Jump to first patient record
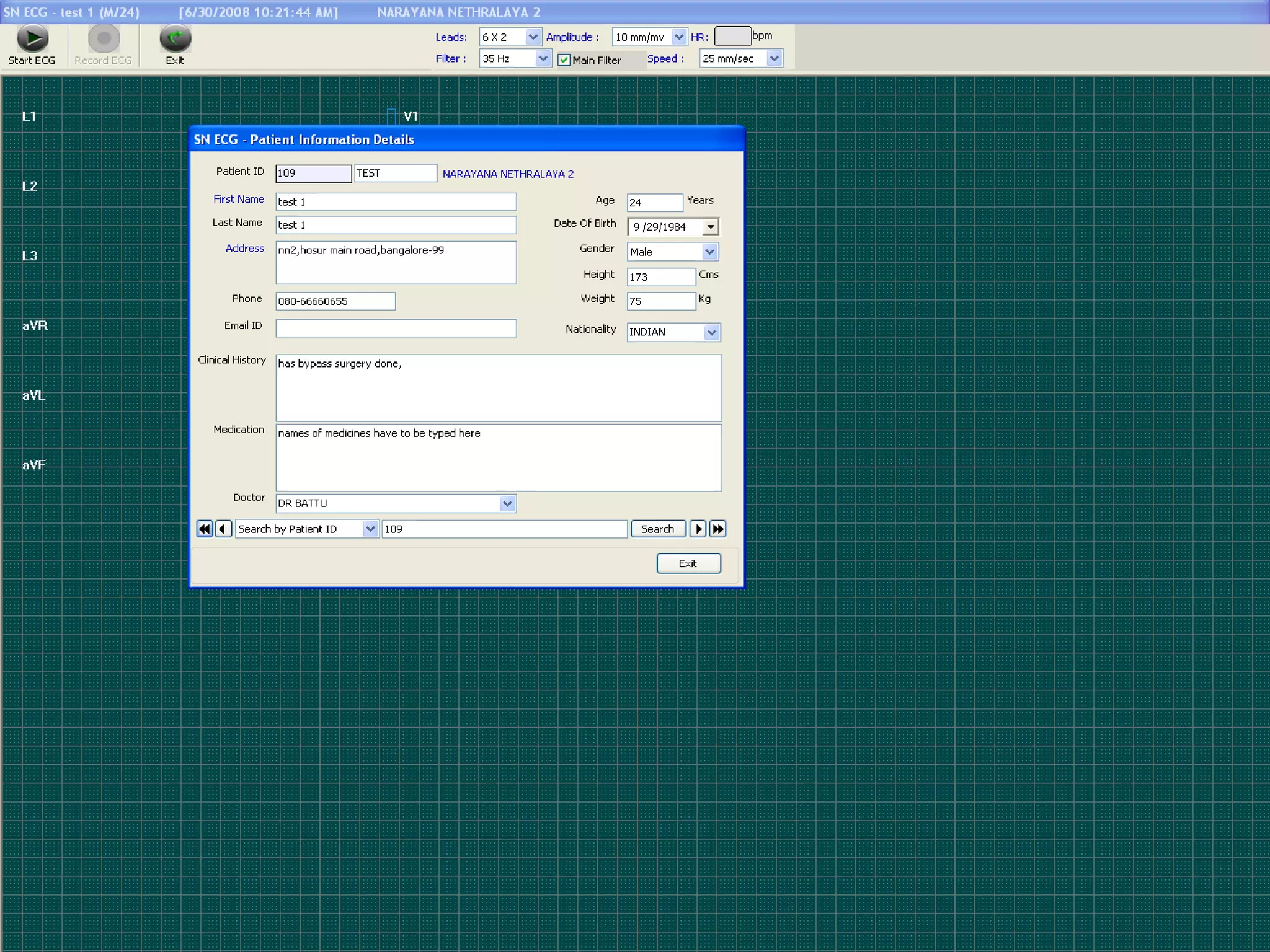This screenshot has height=952, width=1270. coord(204,529)
